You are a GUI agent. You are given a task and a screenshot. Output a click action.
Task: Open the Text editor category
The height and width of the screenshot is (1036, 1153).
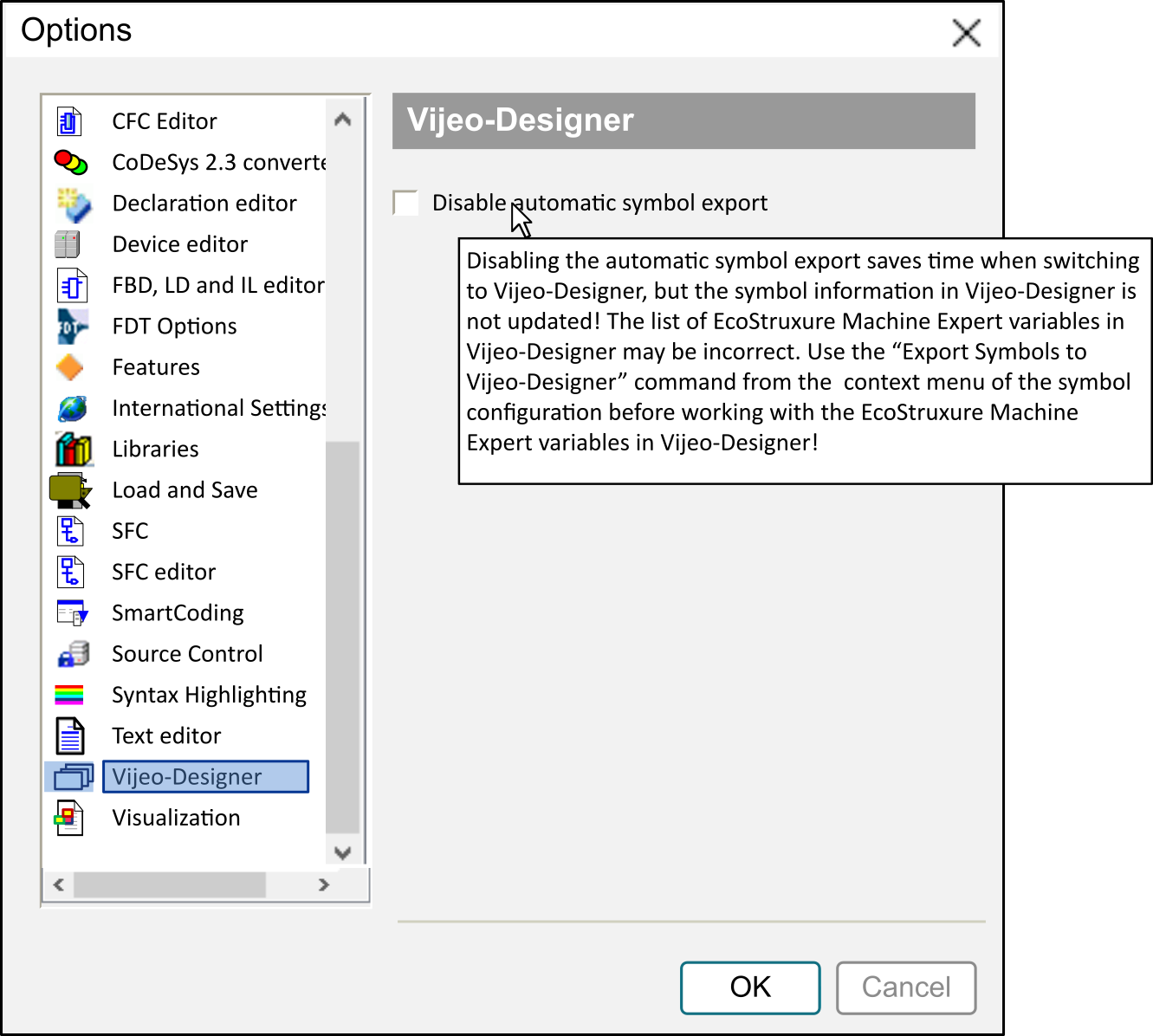(x=166, y=736)
